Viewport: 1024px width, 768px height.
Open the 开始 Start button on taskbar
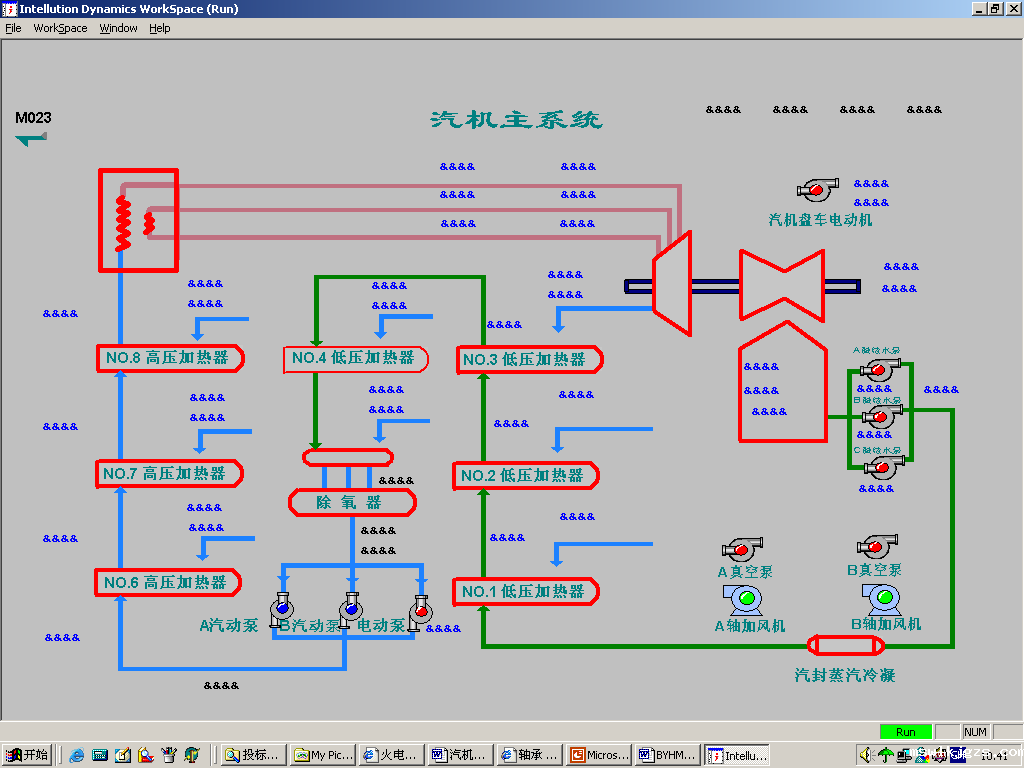pos(27,755)
